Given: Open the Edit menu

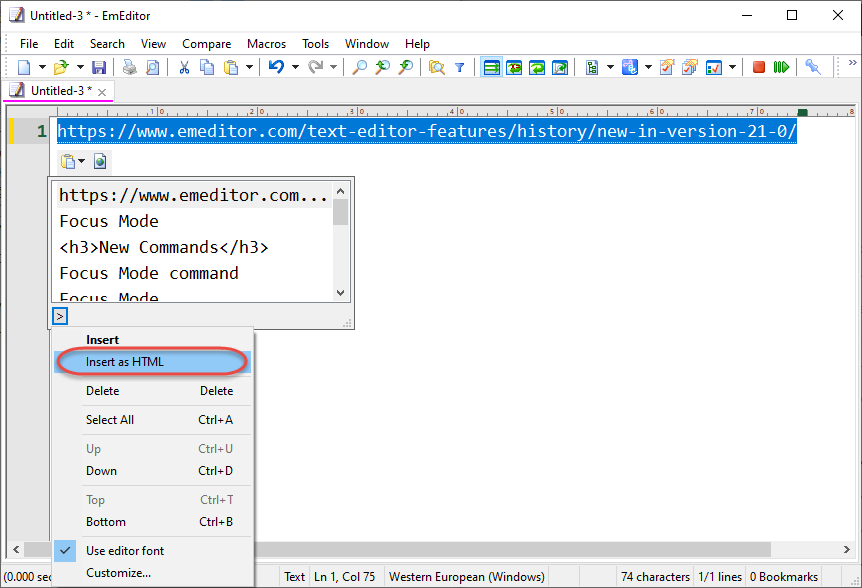Looking at the screenshot, I should coord(64,44).
